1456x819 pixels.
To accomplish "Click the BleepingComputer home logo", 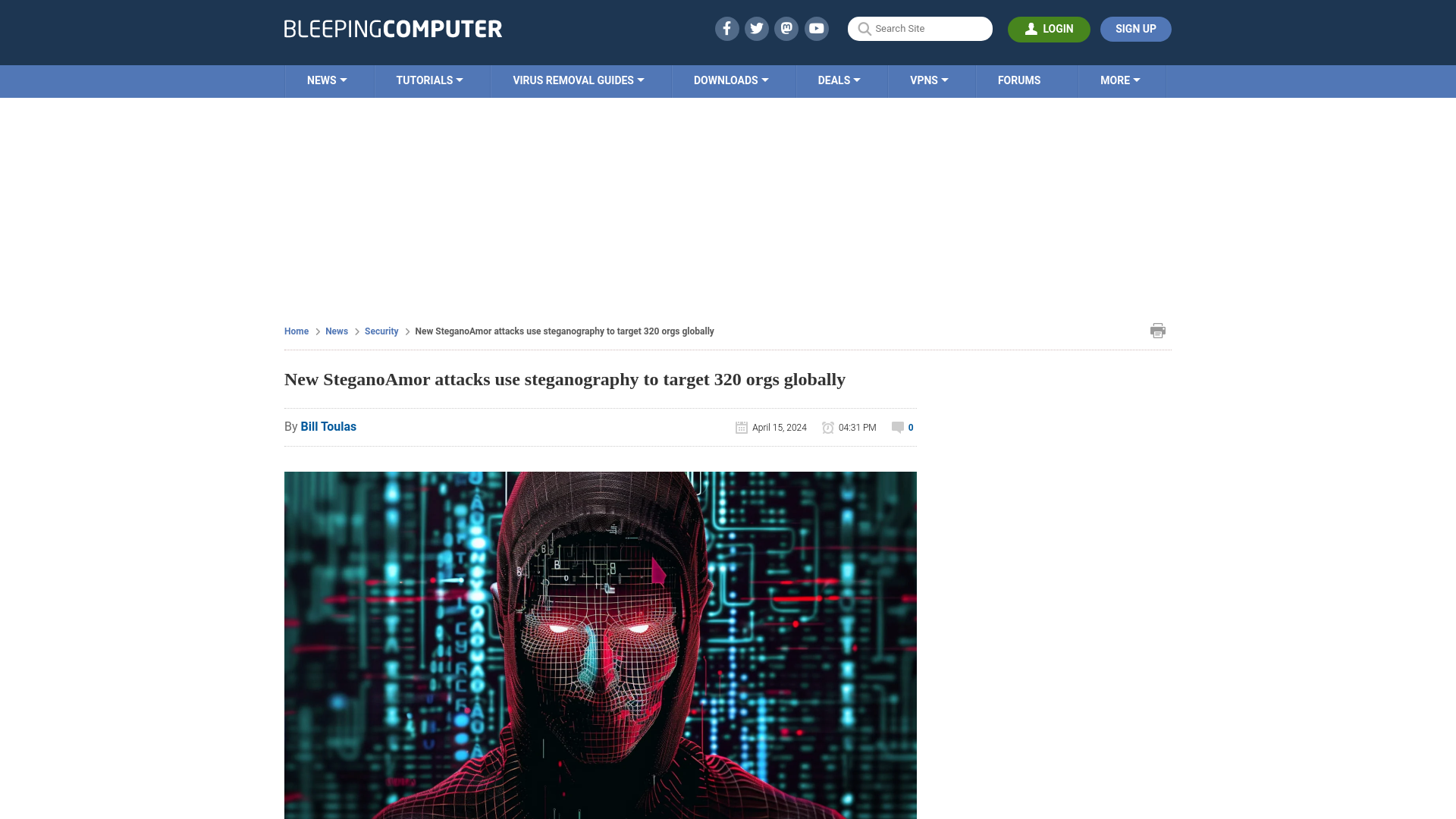I will pyautogui.click(x=393, y=28).
